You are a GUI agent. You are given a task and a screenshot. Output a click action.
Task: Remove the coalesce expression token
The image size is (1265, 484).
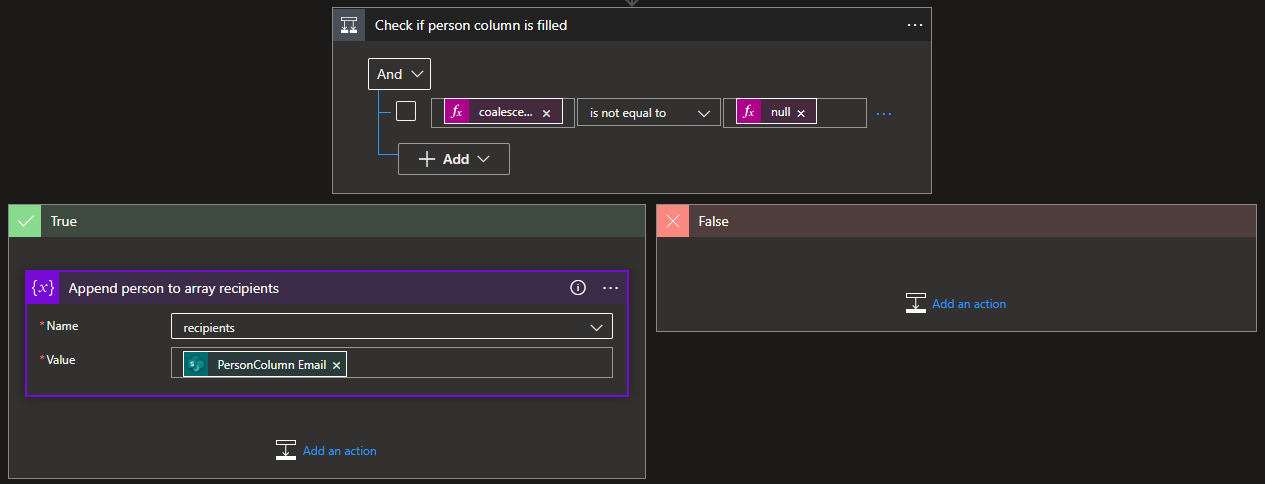(x=546, y=113)
